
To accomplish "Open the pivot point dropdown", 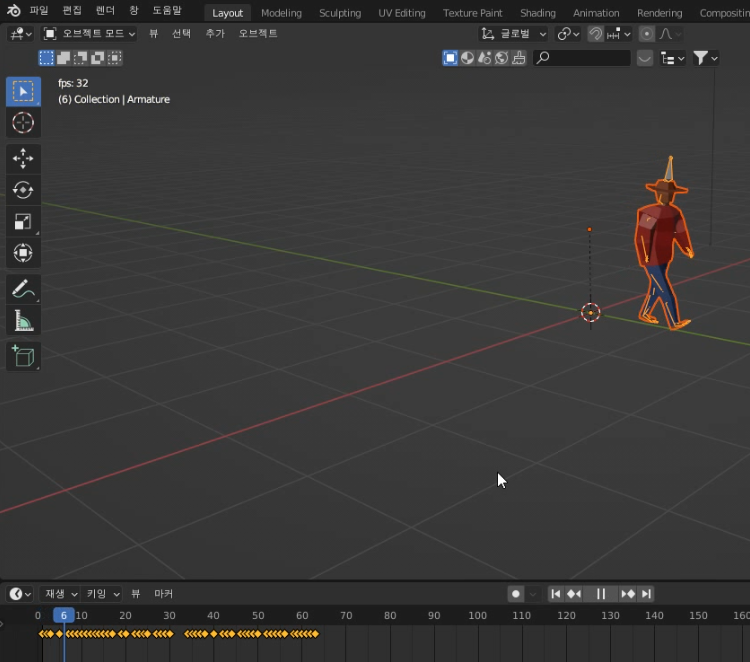I will tap(568, 34).
